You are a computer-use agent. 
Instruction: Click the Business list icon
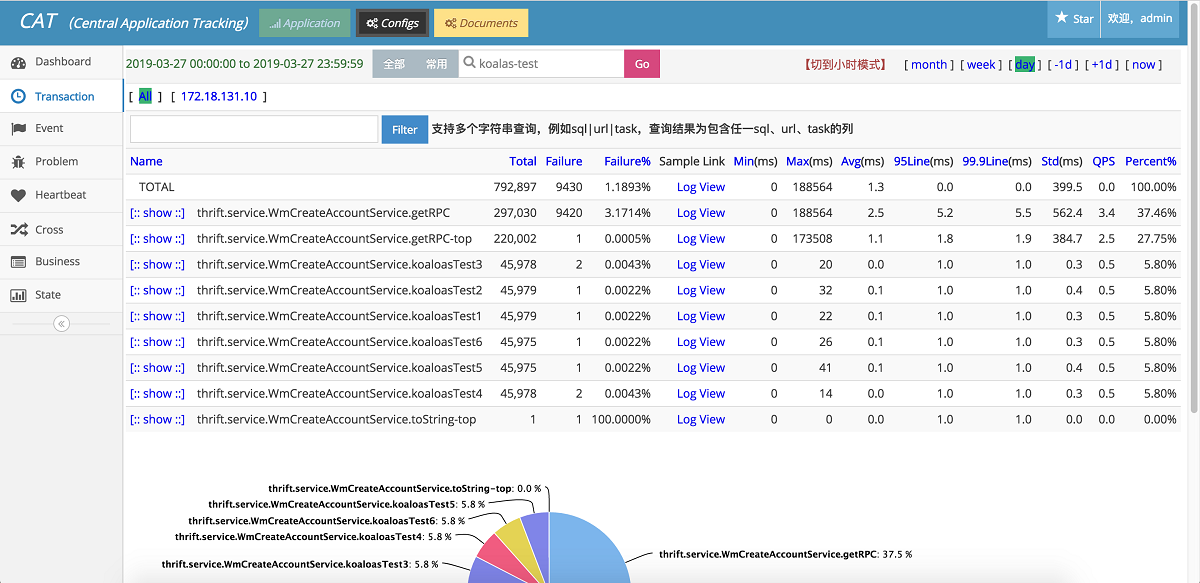(x=18, y=262)
